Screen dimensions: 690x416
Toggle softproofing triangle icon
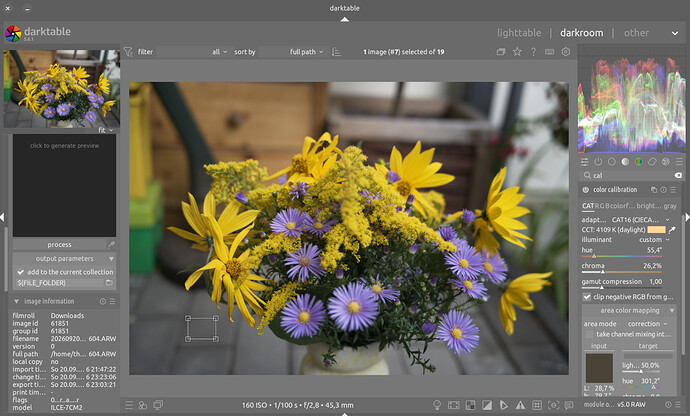tap(504, 405)
